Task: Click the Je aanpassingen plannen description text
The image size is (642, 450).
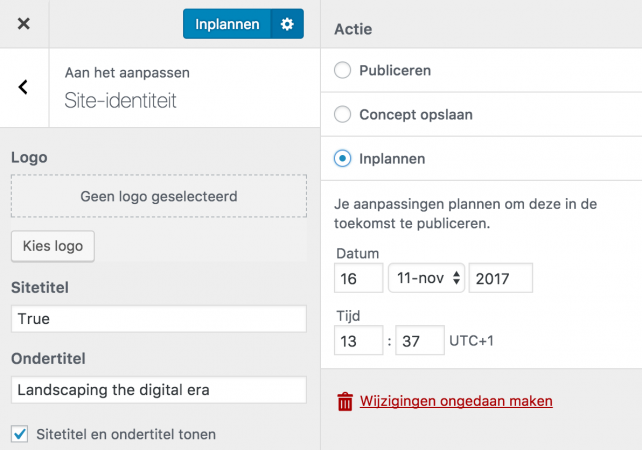Action: tap(466, 214)
